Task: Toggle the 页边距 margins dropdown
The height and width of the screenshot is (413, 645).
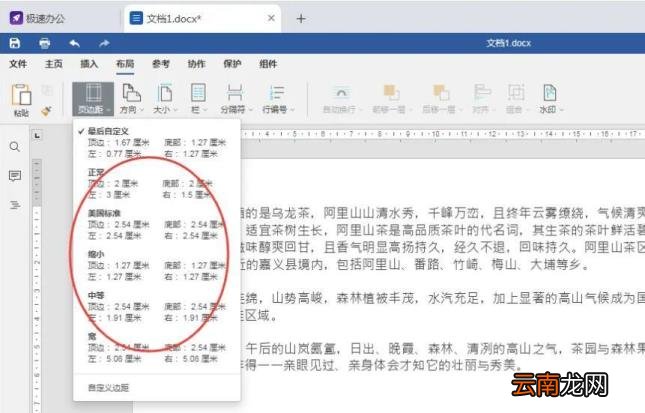Action: 93,99
